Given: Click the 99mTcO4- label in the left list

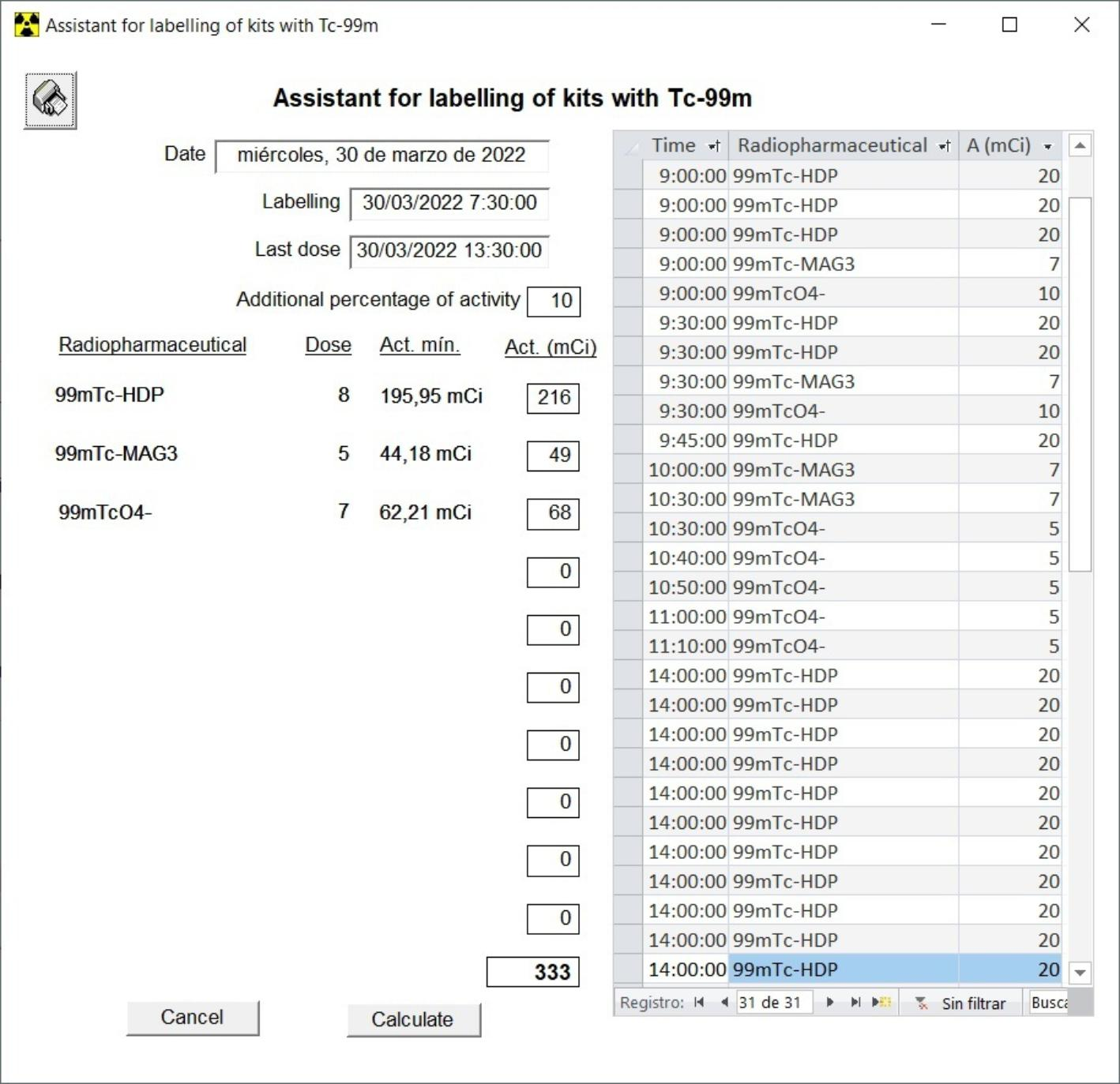Looking at the screenshot, I should pyautogui.click(x=104, y=512).
